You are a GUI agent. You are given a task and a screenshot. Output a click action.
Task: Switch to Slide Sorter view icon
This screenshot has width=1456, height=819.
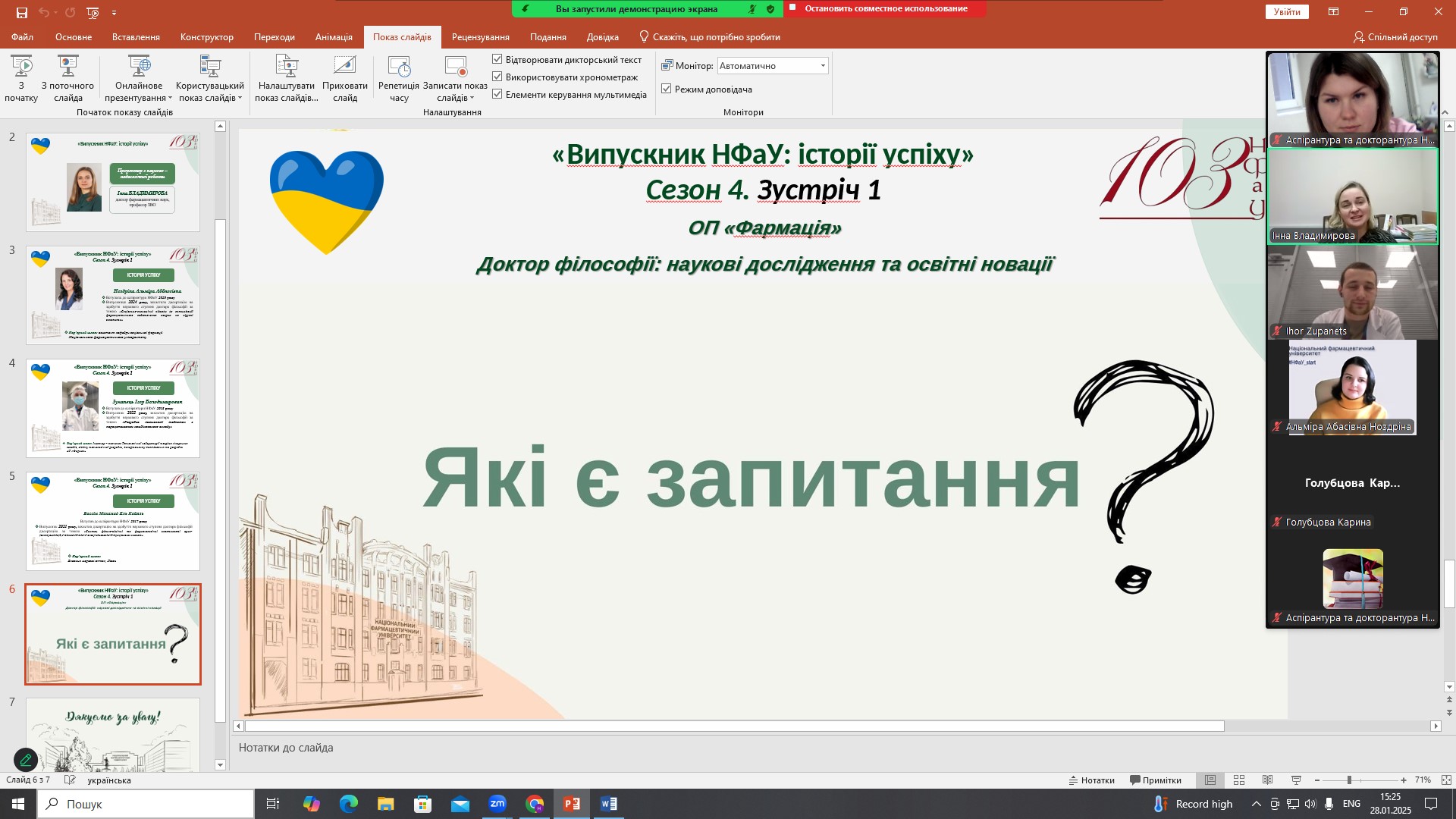(1239, 780)
